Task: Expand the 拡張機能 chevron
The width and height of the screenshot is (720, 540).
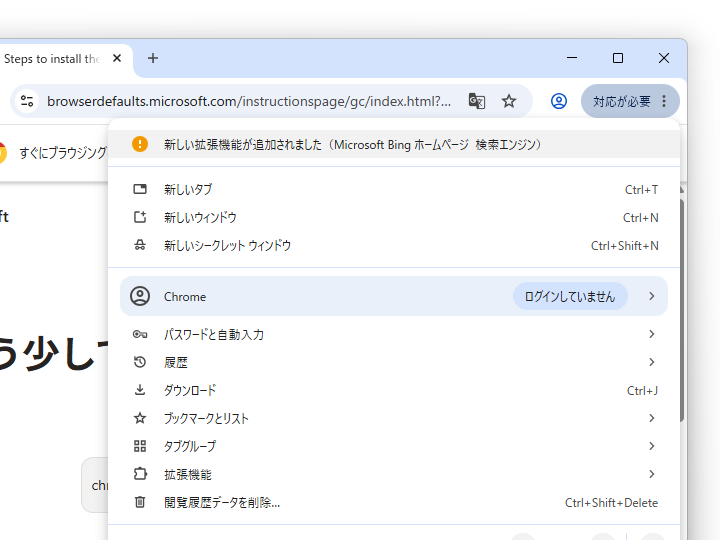Action: [x=652, y=474]
